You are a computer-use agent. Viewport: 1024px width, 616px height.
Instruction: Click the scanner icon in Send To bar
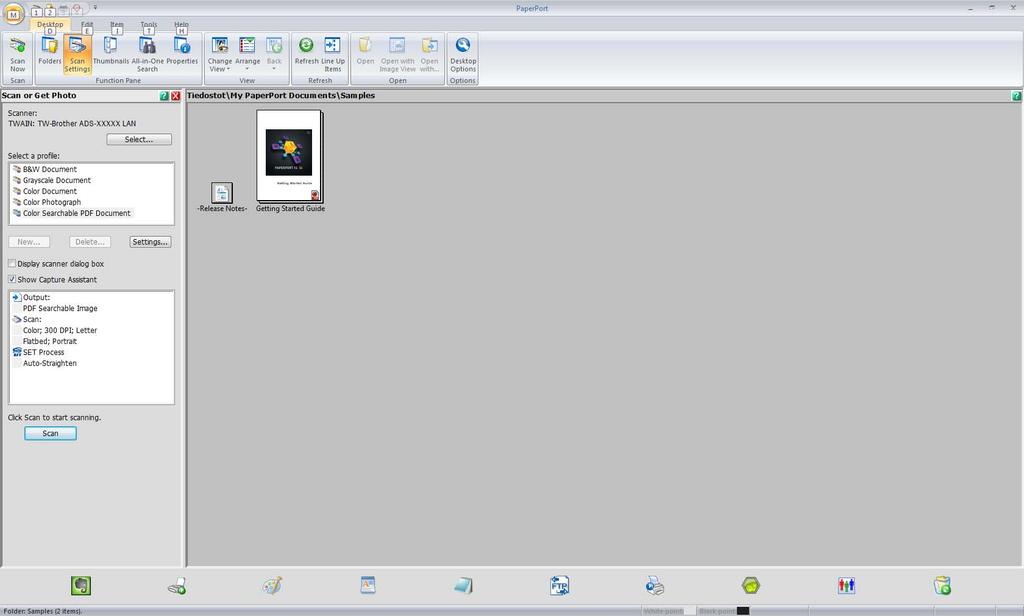click(177, 585)
